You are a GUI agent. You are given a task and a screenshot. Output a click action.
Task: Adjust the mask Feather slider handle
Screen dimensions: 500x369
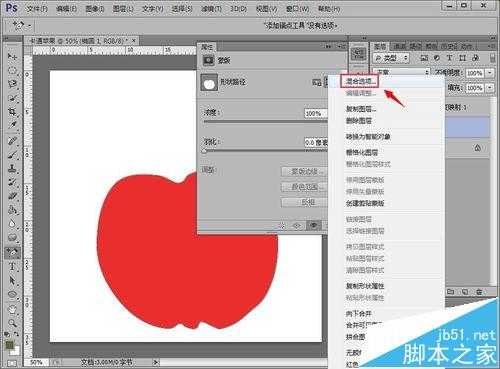[x=204, y=151]
